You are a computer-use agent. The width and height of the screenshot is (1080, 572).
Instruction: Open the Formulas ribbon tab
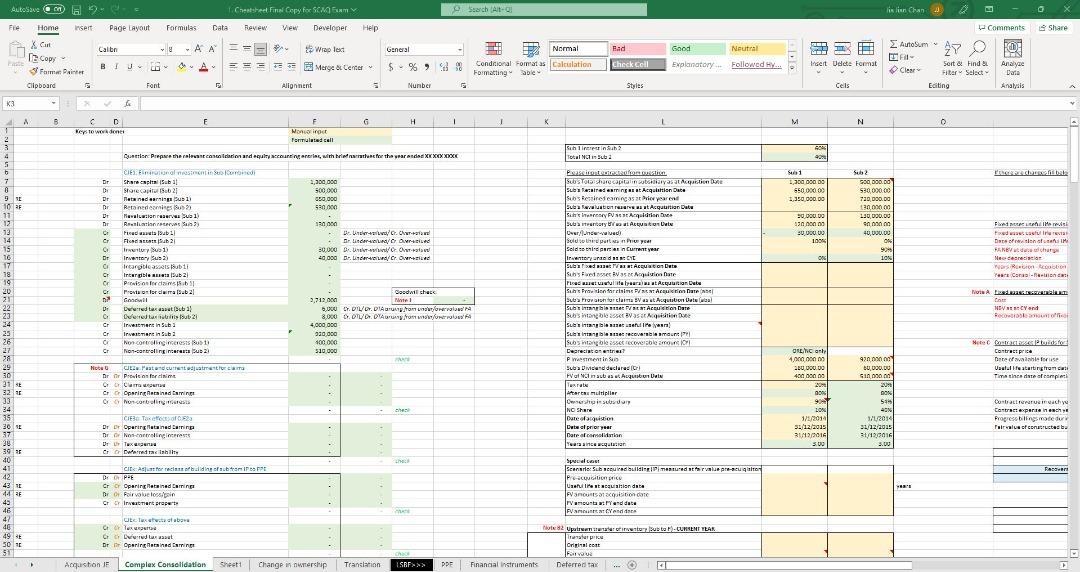point(181,28)
